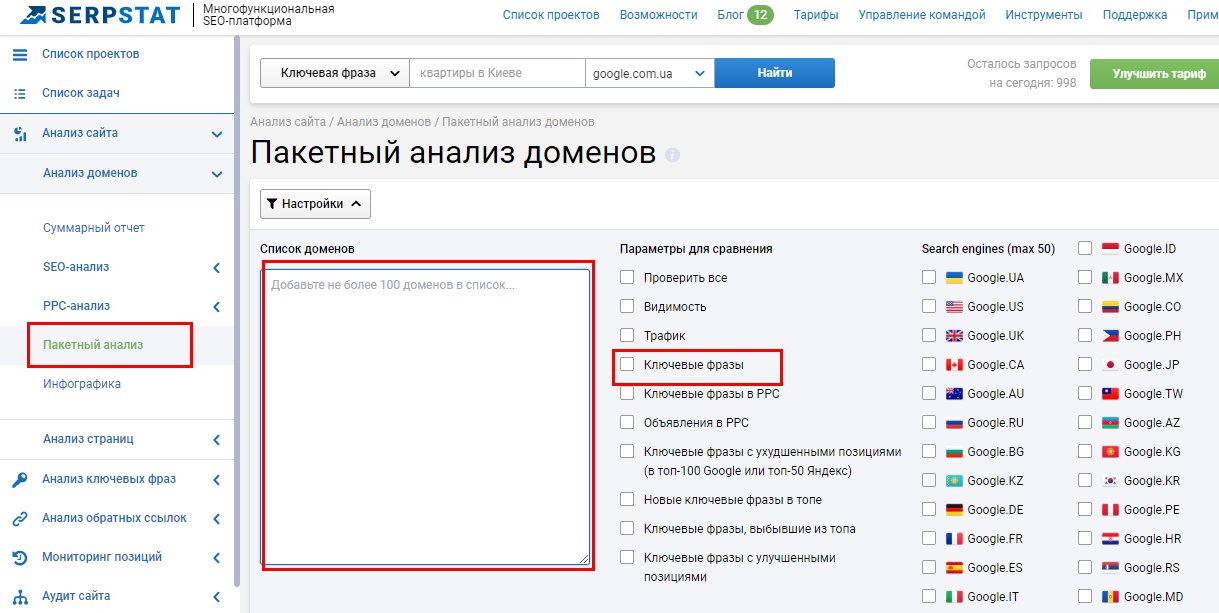Image resolution: width=1219 pixels, height=613 pixels.
Task: Open Инструменты in the top menu
Action: (1044, 15)
